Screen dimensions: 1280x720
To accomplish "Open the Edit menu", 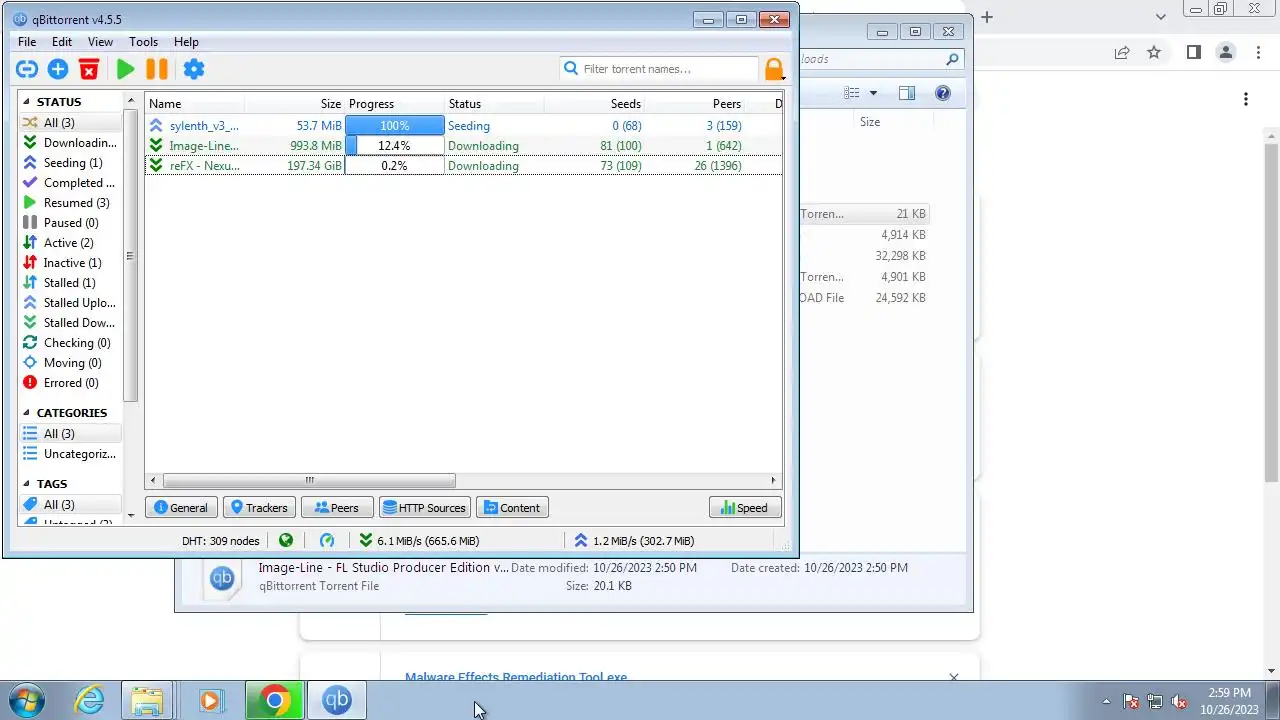I will 62,42.
